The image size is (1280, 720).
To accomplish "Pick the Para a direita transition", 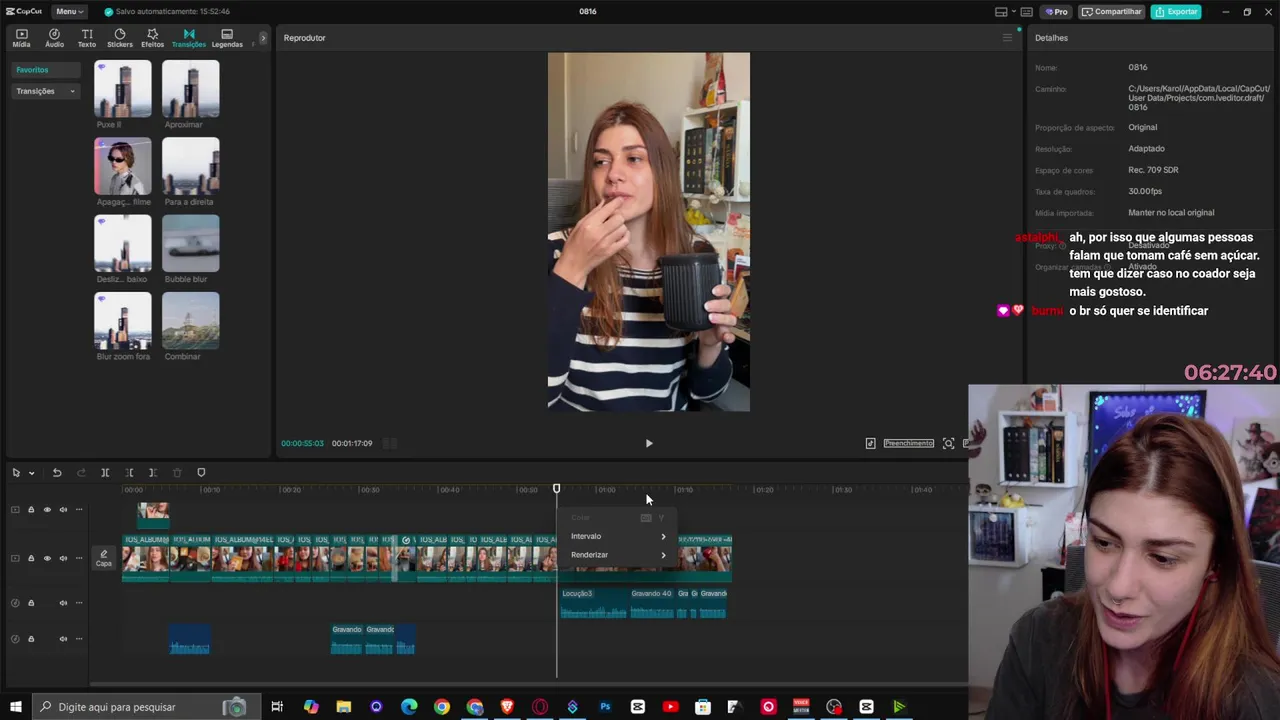I will click(190, 166).
